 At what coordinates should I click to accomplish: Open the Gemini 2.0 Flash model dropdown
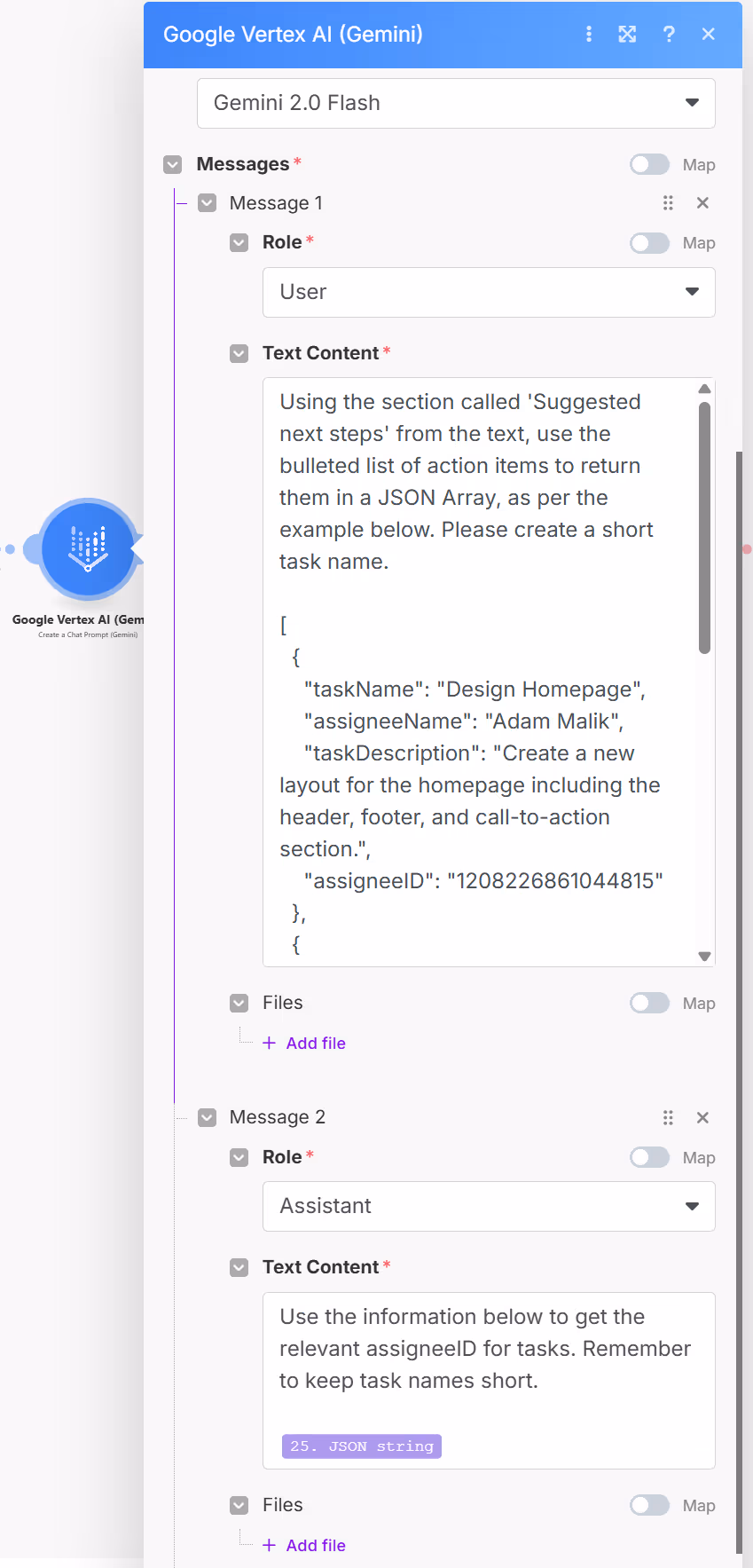tap(456, 103)
